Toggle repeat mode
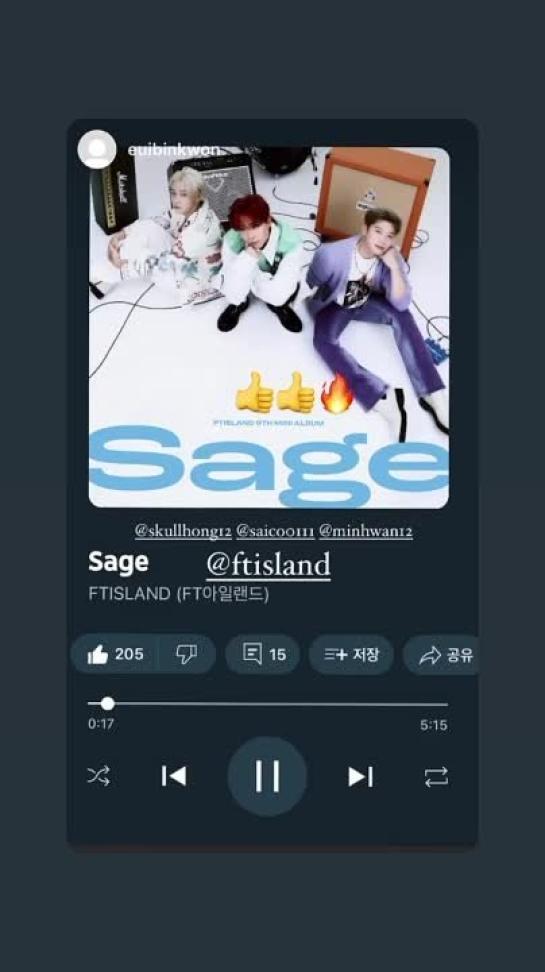 coord(436,777)
